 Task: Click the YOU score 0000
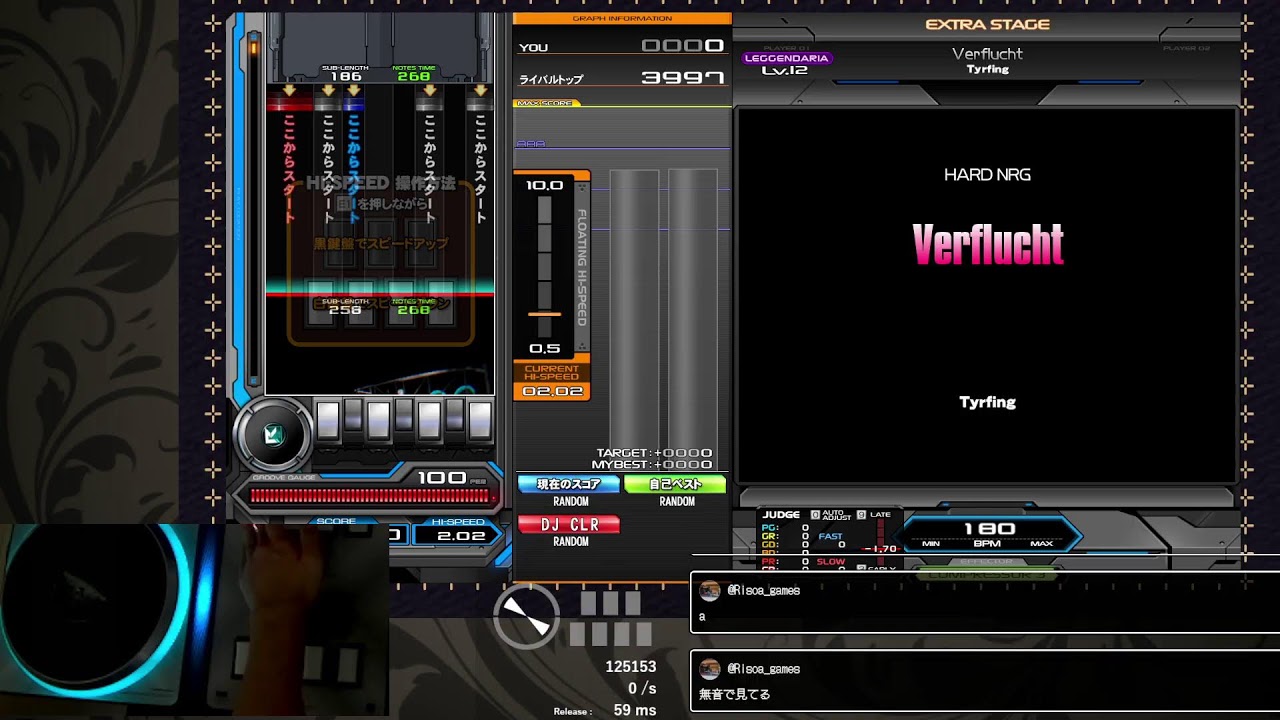(x=682, y=46)
